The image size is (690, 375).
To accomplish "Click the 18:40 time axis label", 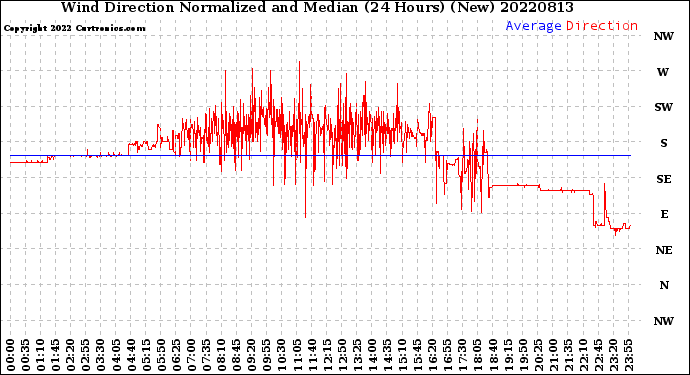I will click(x=492, y=355).
